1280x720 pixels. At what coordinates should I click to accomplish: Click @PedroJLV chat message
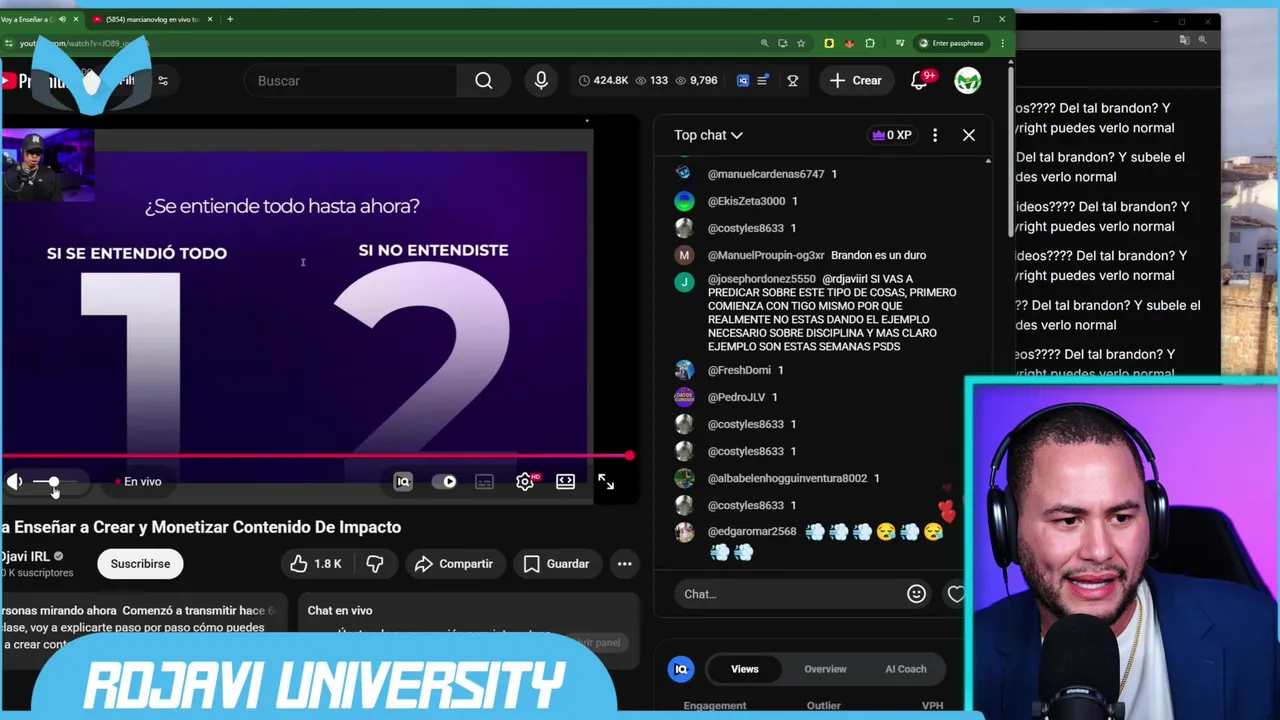tap(742, 397)
